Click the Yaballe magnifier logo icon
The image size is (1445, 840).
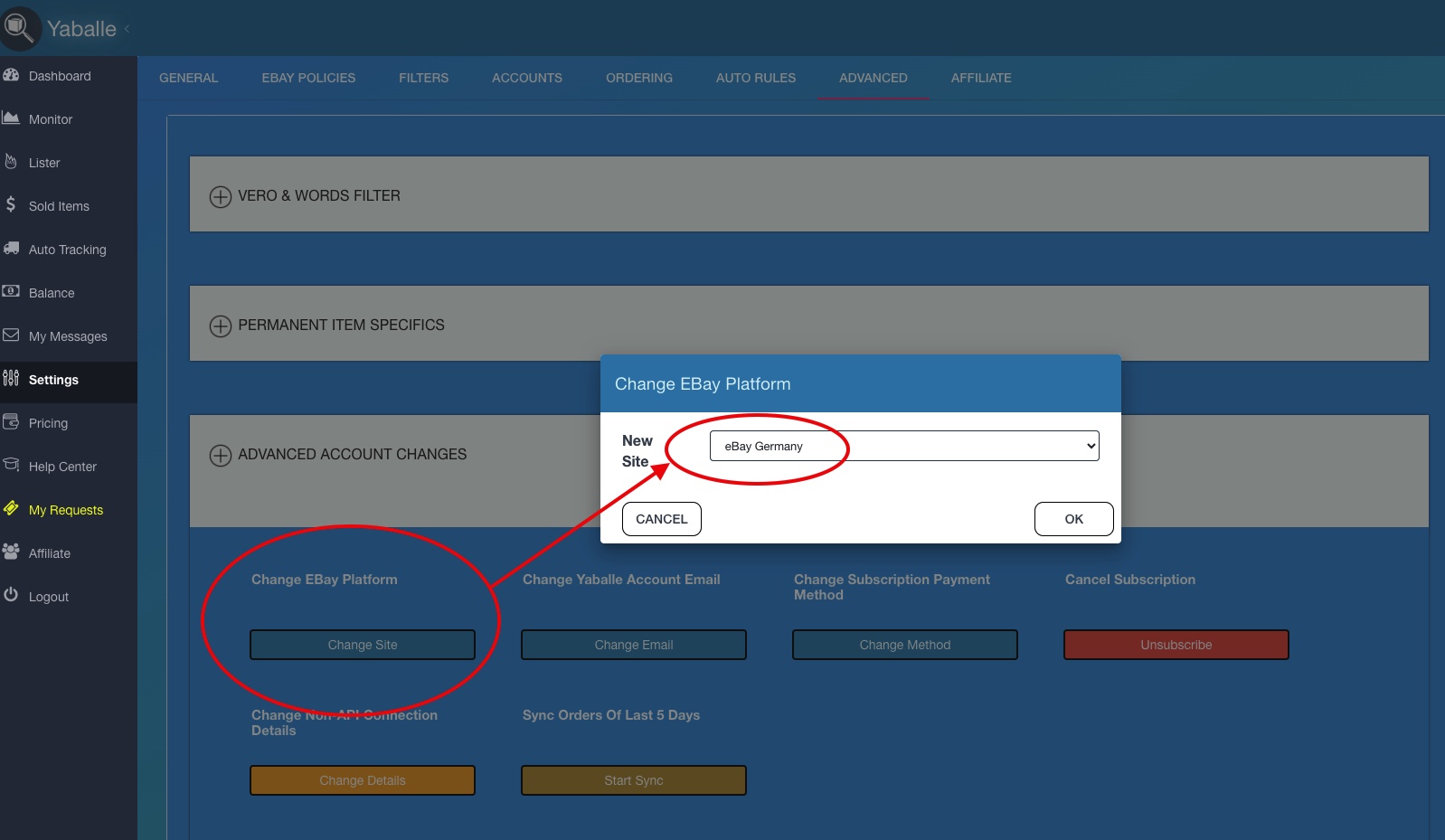19,28
